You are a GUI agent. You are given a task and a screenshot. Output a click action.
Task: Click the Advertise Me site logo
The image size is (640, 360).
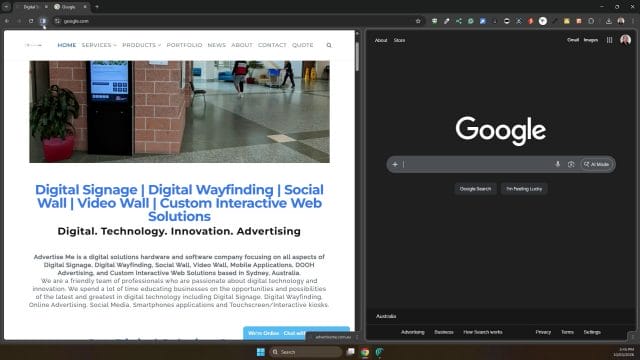click(x=33, y=45)
